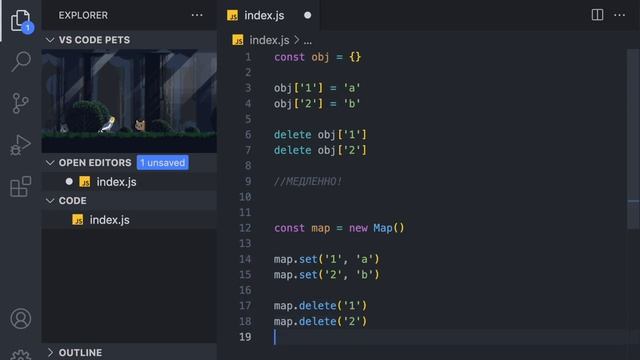This screenshot has width=640, height=360.
Task: Click the line map.delete('2')
Action: [x=320, y=321]
